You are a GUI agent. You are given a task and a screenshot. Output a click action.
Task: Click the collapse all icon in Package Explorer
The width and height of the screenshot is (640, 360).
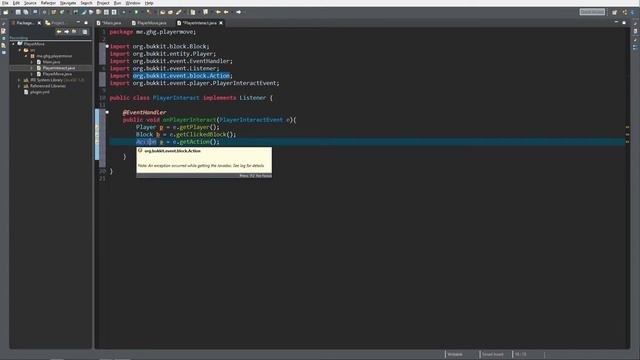point(85,31)
